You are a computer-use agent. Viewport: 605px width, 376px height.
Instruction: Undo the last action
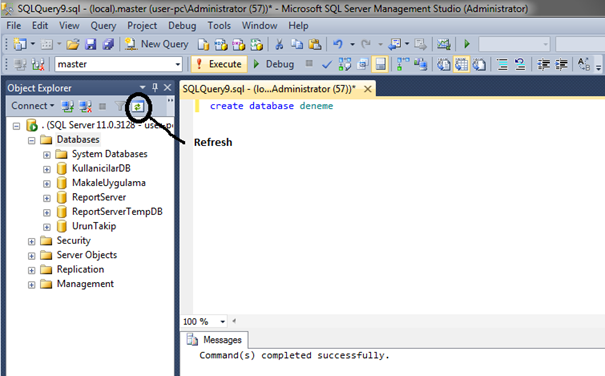click(x=338, y=44)
